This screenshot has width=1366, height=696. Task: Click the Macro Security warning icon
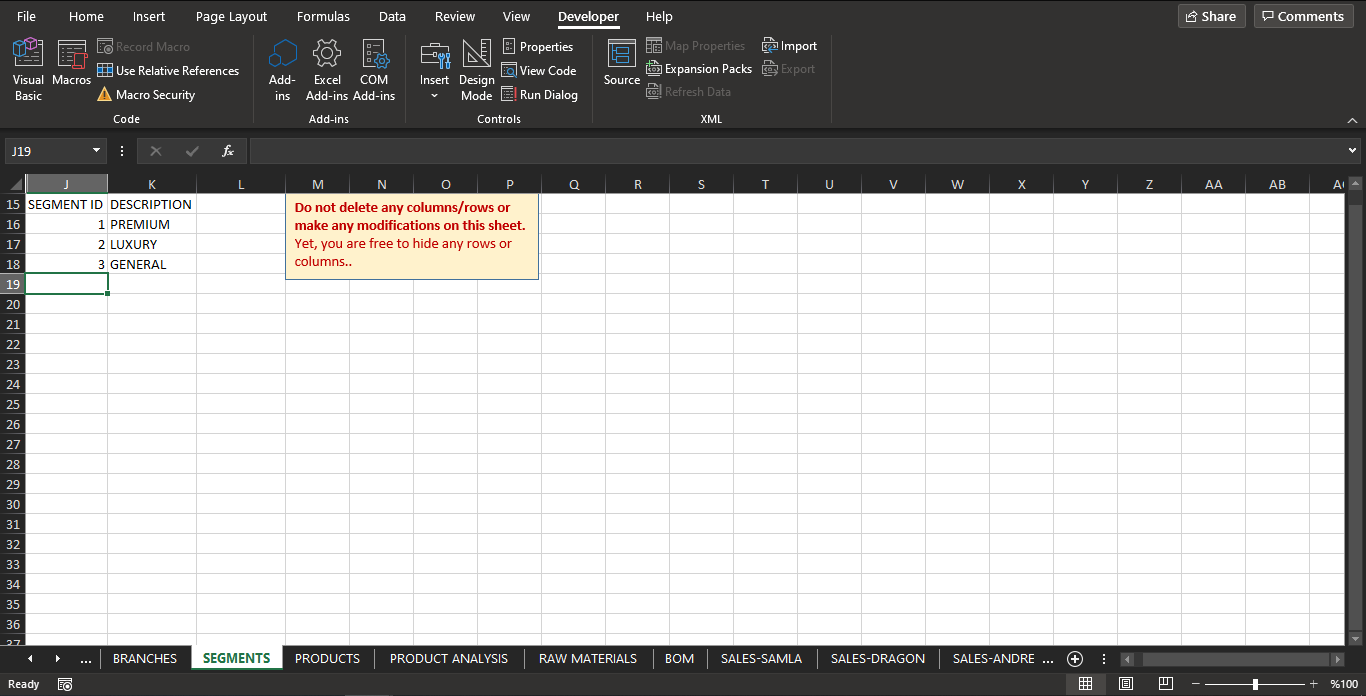[x=105, y=95]
